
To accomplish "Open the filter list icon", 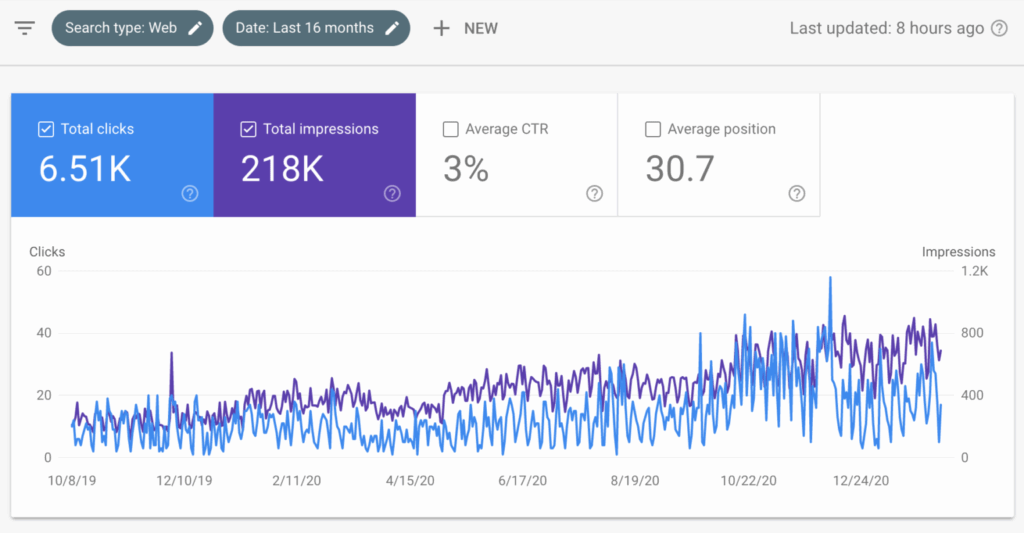I will pos(25,28).
